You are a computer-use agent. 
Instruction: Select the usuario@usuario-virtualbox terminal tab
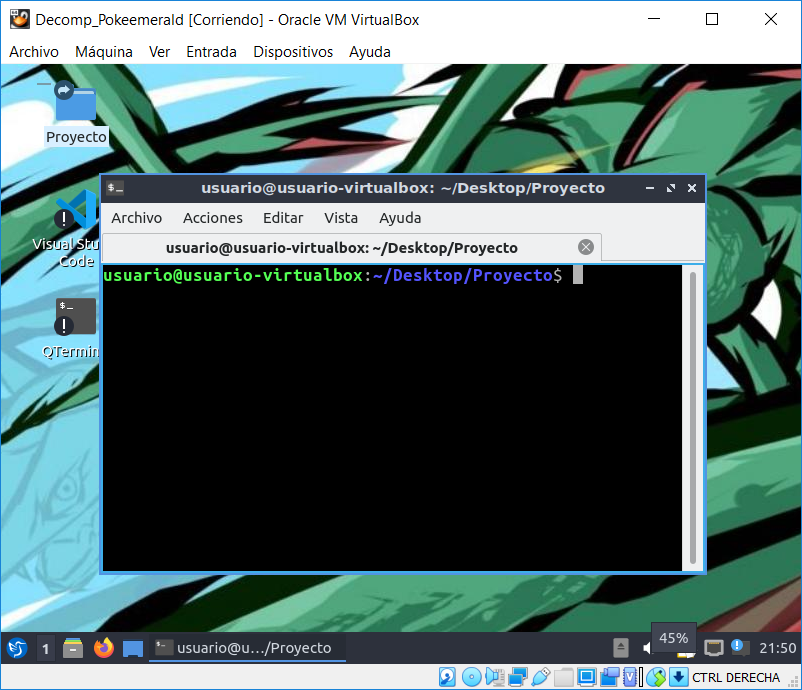[342, 247]
